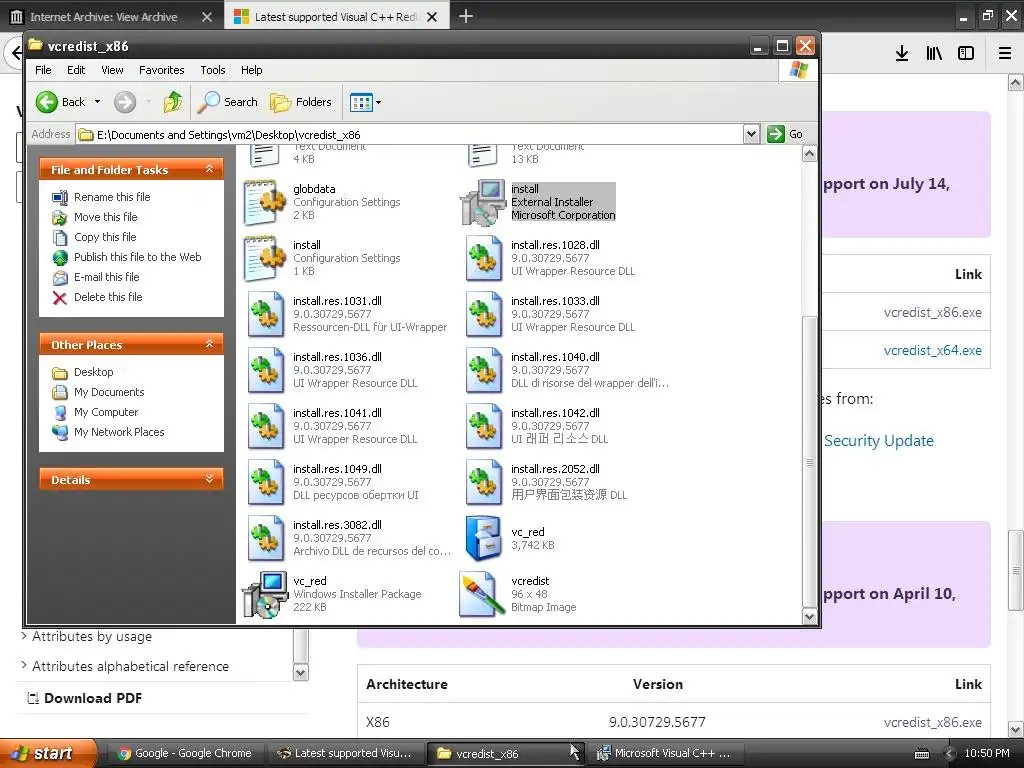Select install.res.1028.dll icon
Viewport: 1024px width, 768px height.
pos(483,258)
